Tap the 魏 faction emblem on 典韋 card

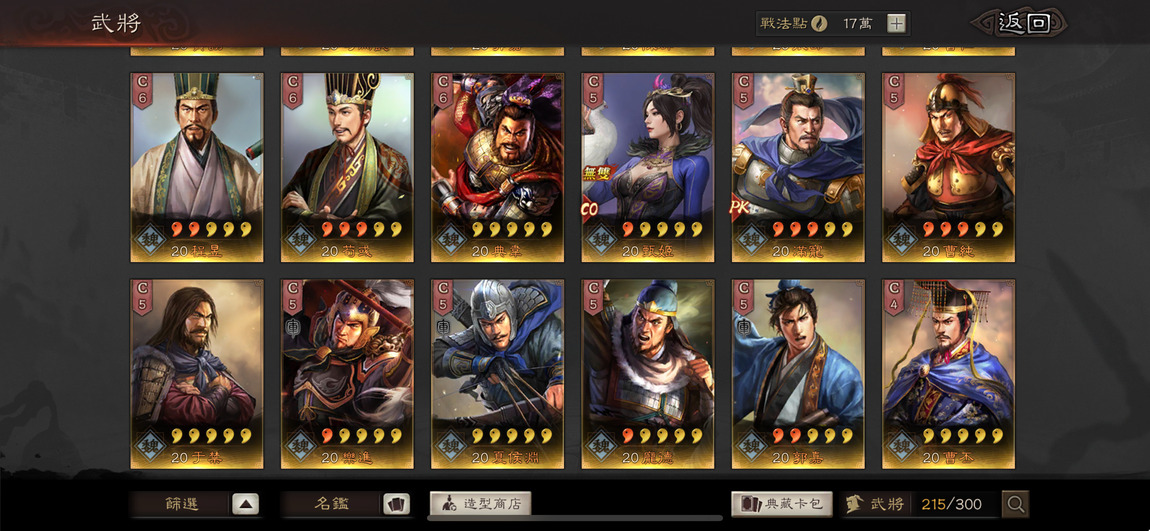pos(451,239)
